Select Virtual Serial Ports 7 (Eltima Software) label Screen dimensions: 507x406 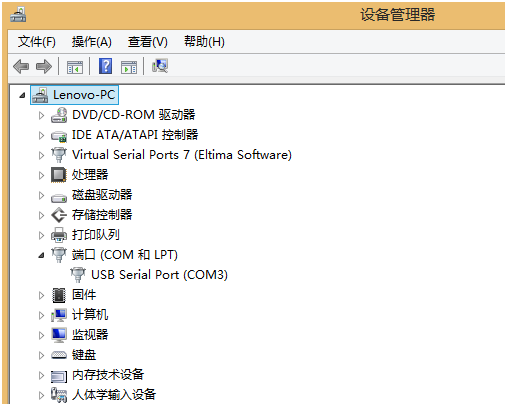coord(182,155)
